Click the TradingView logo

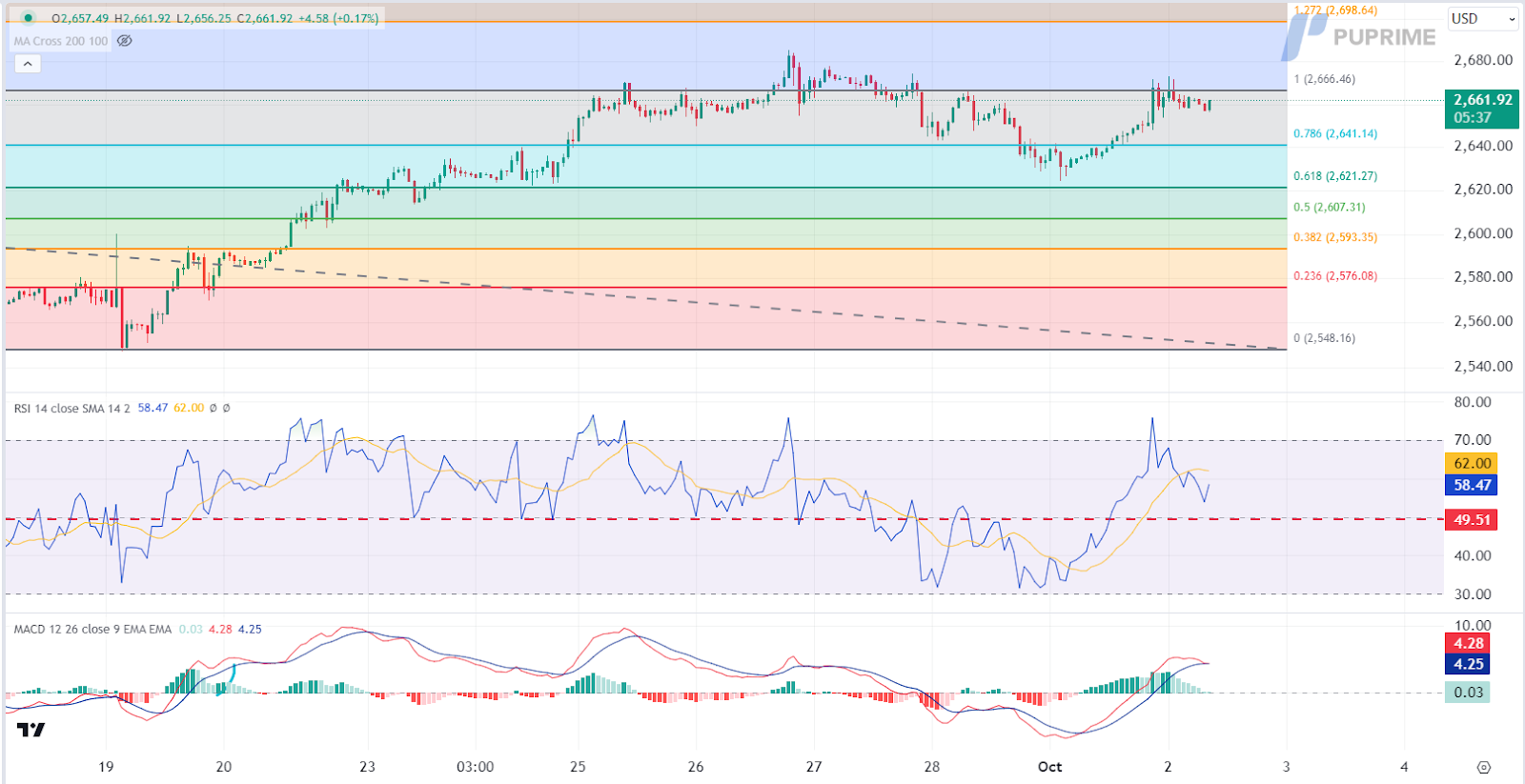pos(30,730)
